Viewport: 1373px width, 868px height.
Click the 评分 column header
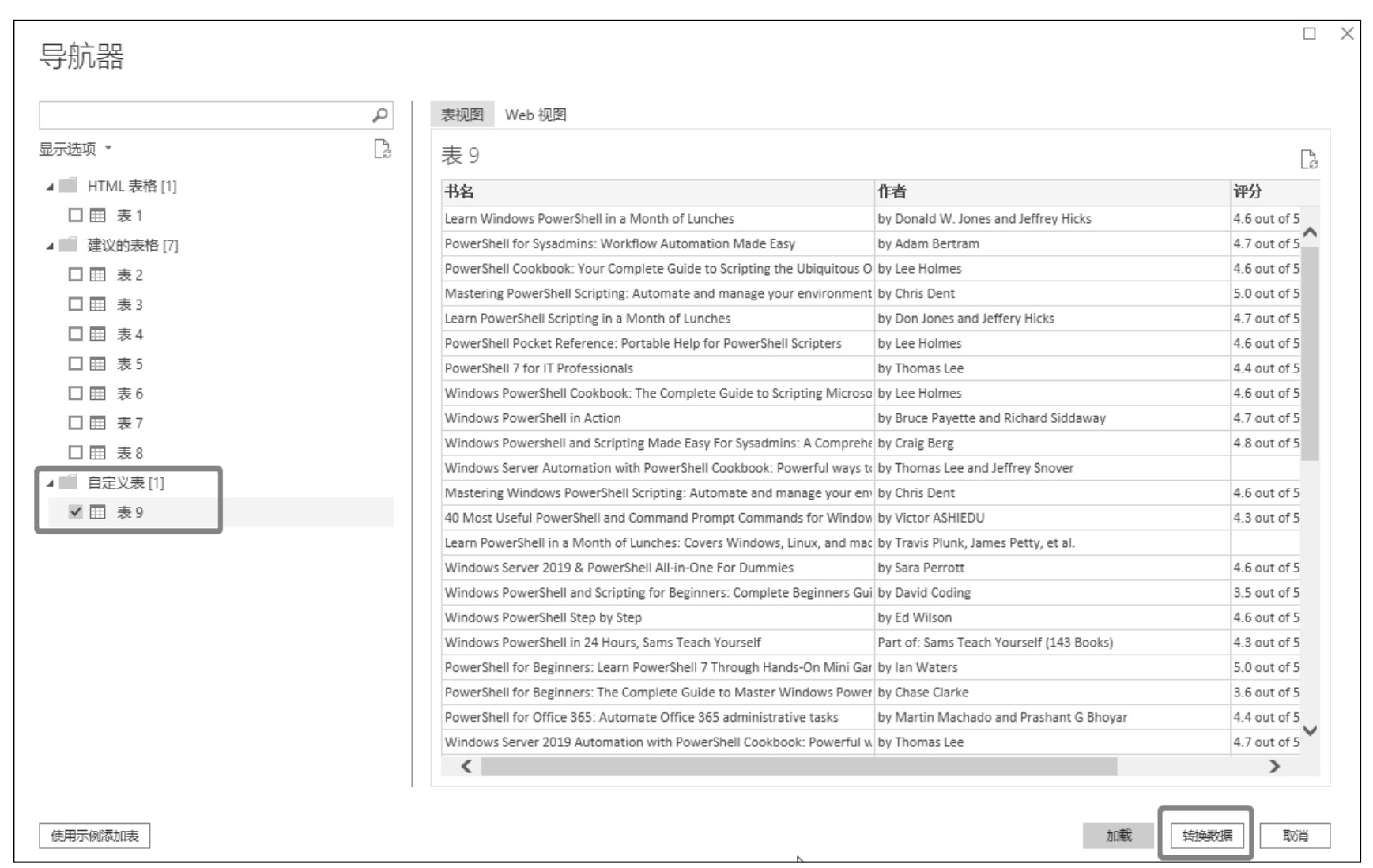click(1275, 192)
